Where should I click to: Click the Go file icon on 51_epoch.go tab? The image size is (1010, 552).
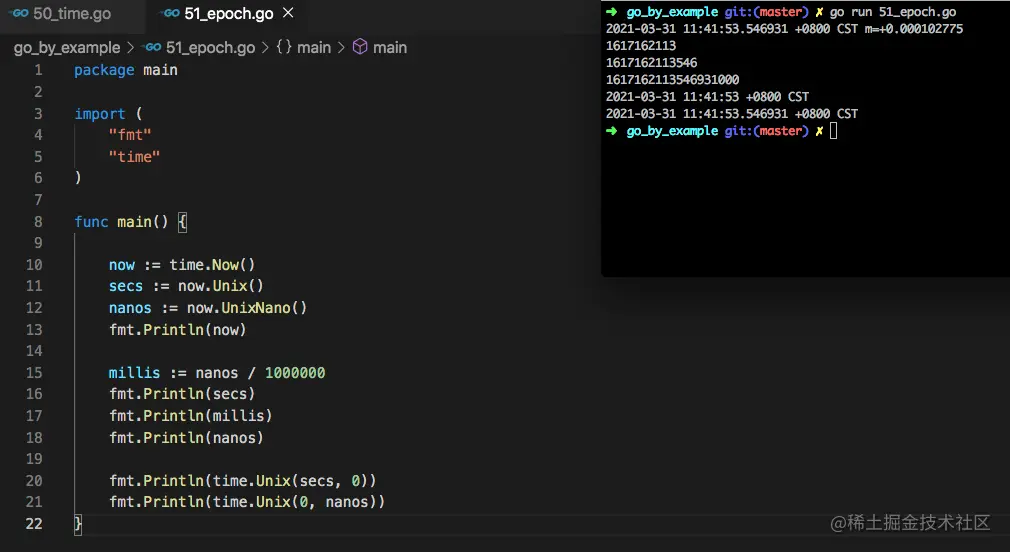tap(170, 14)
